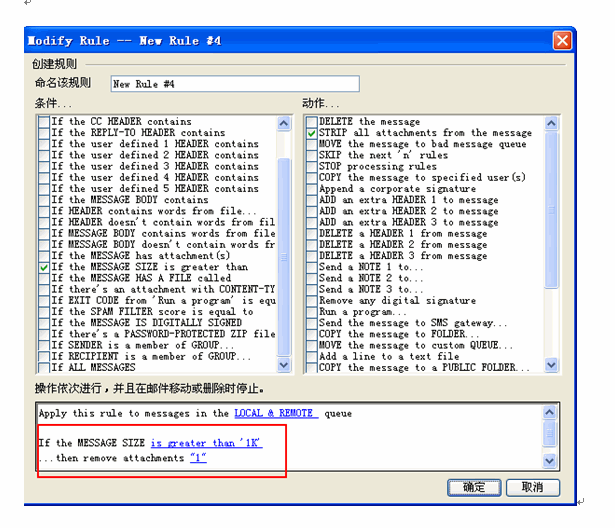Click the 'is greater than 1K' link
This screenshot has width=615, height=528.
pos(206,442)
